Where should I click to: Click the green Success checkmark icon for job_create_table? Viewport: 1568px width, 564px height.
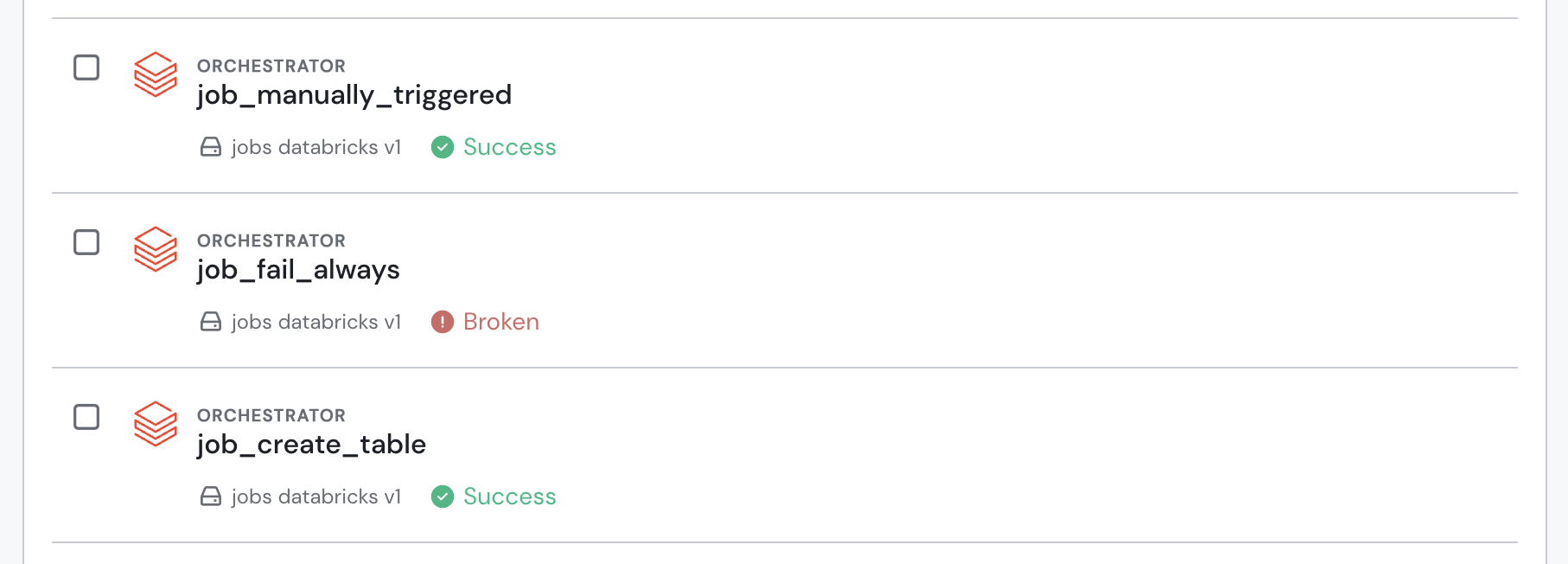[x=443, y=497]
